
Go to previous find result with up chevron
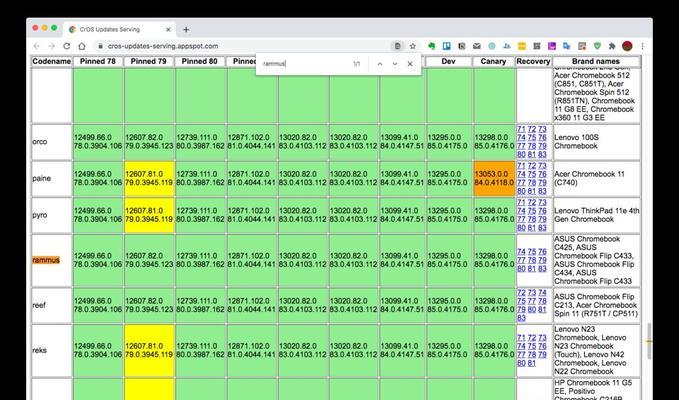[x=380, y=64]
